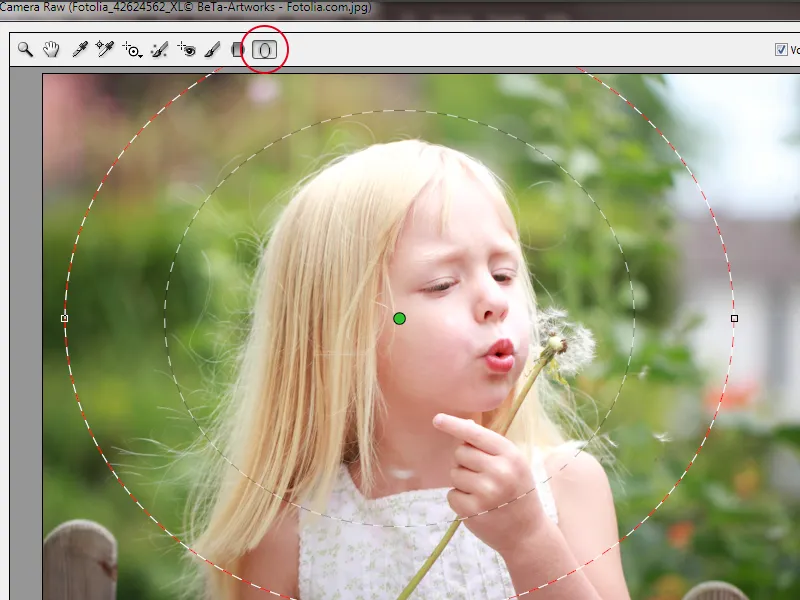Select the Color Sampler tool
Viewport: 800px width, 600px height.
[105, 49]
